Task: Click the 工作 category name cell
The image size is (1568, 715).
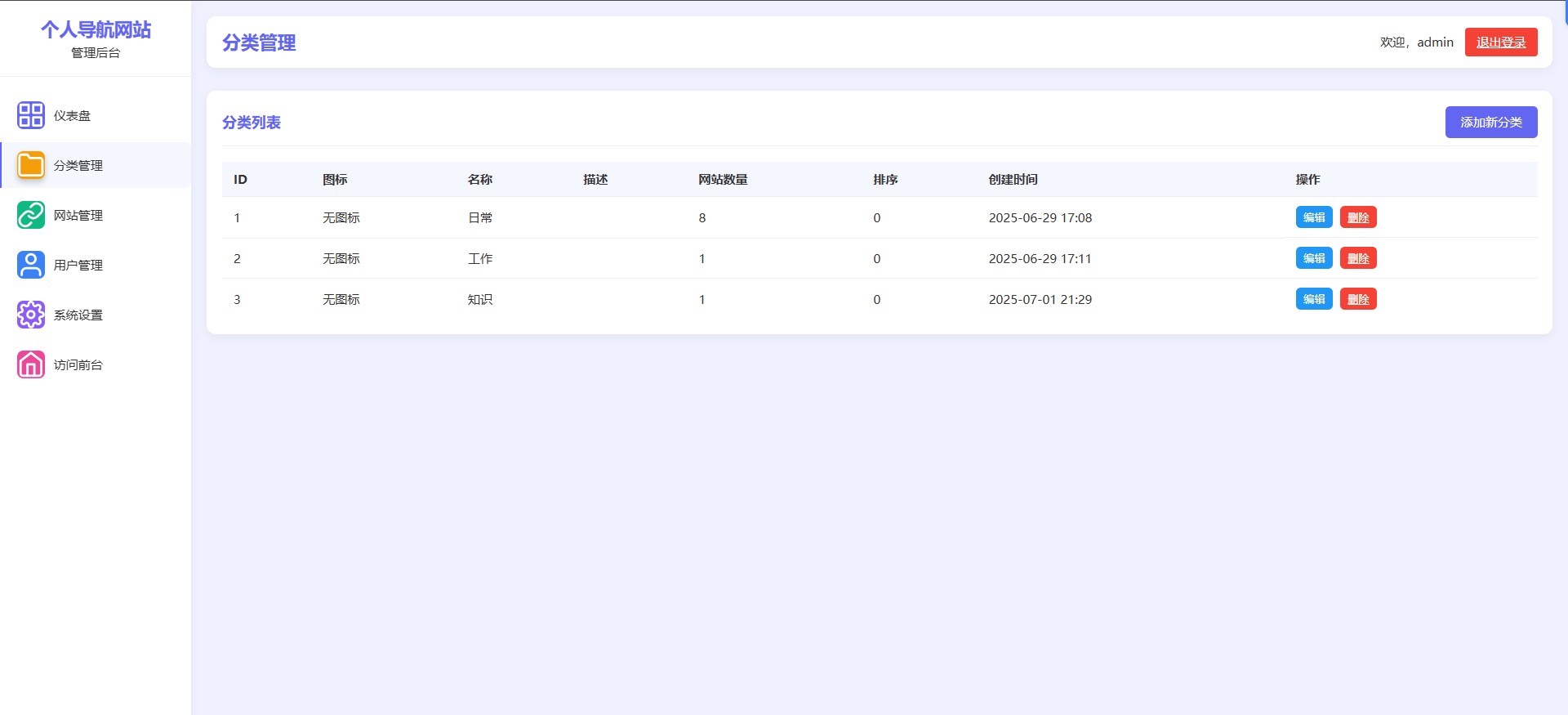Action: [x=480, y=259]
